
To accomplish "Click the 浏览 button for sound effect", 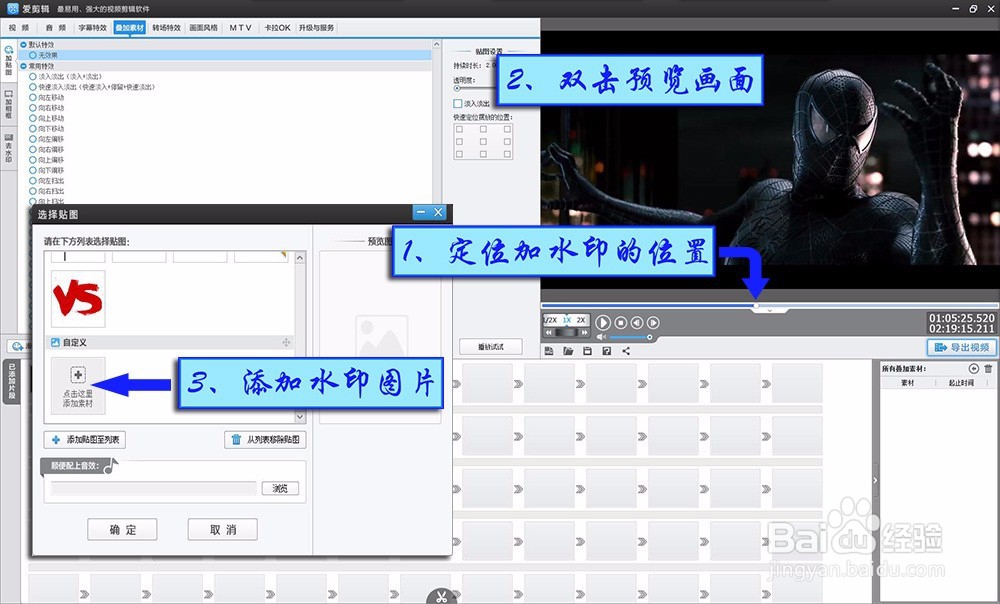I will pyautogui.click(x=280, y=488).
